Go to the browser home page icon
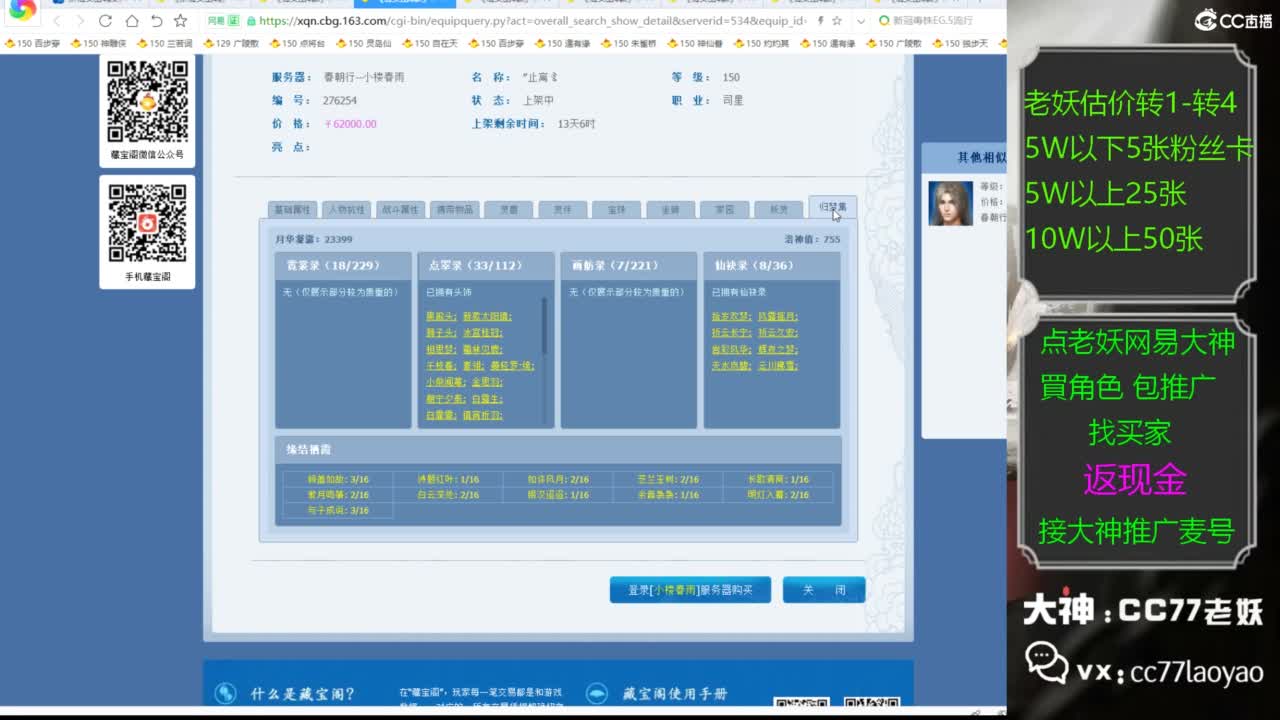 coord(131,21)
